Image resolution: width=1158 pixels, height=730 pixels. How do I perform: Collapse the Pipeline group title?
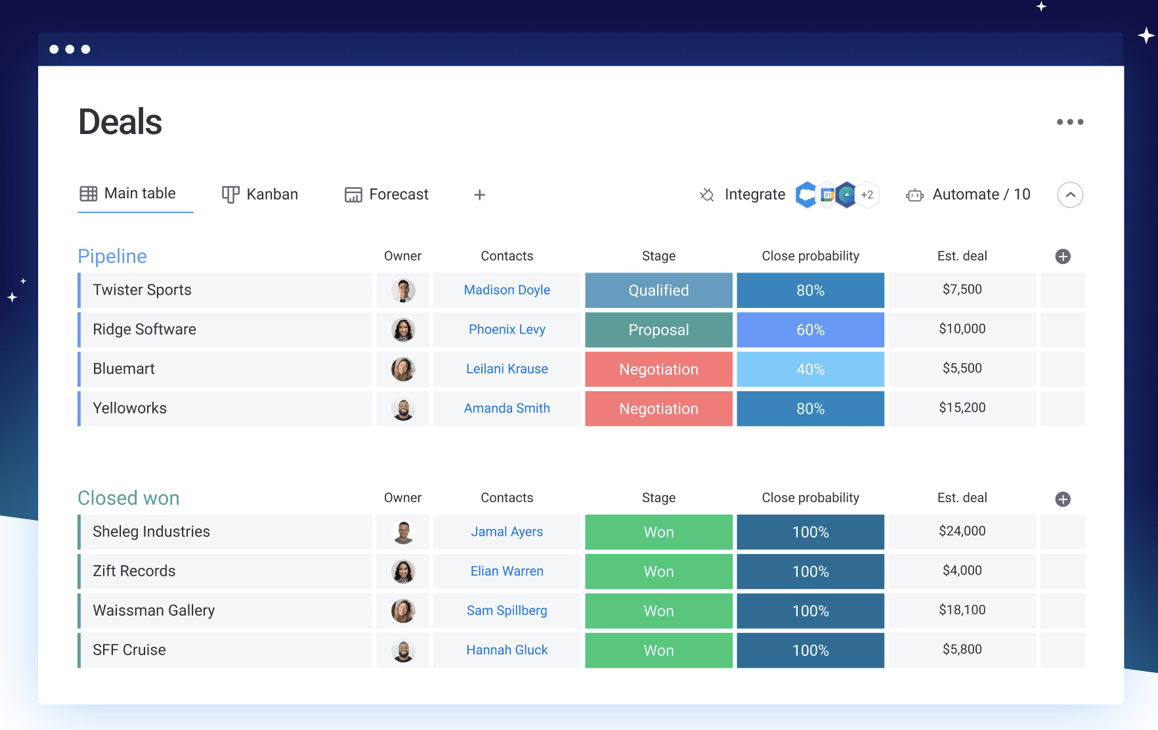point(112,256)
